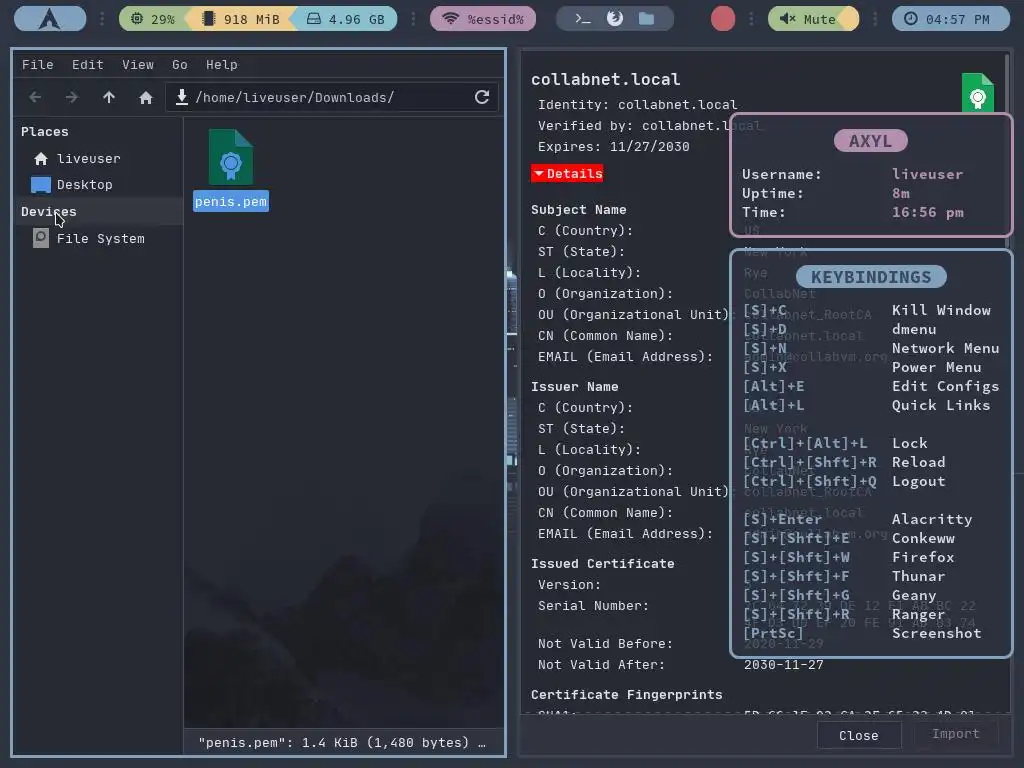Viewport: 1024px width, 768px height.
Task: Reload the current folder
Action: click(x=482, y=97)
